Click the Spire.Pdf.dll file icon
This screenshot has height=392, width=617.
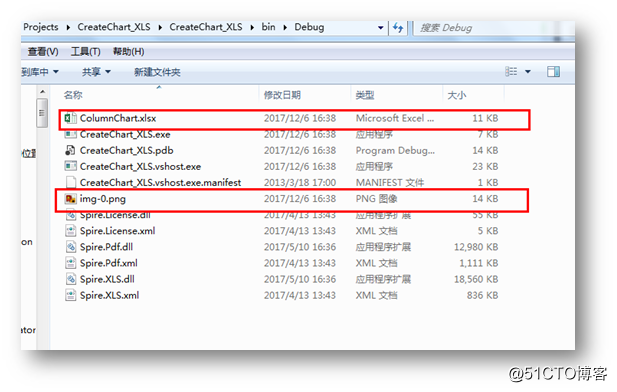(x=70, y=247)
